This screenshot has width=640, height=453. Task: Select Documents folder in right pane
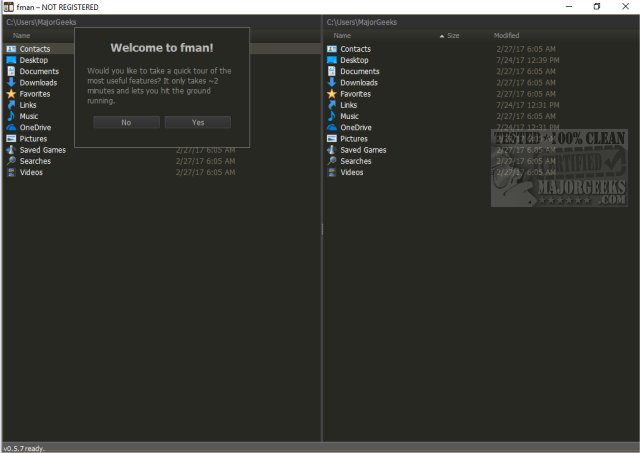tap(359, 71)
